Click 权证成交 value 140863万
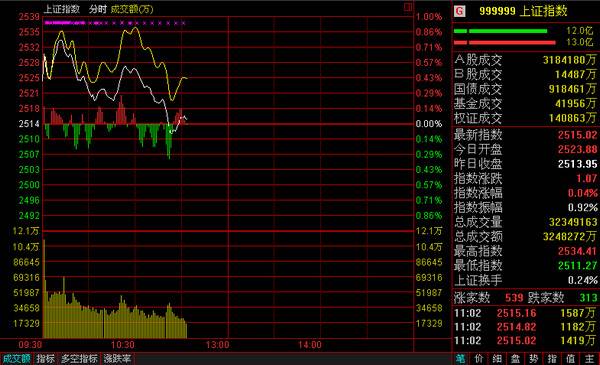The image size is (600, 365). click(573, 118)
